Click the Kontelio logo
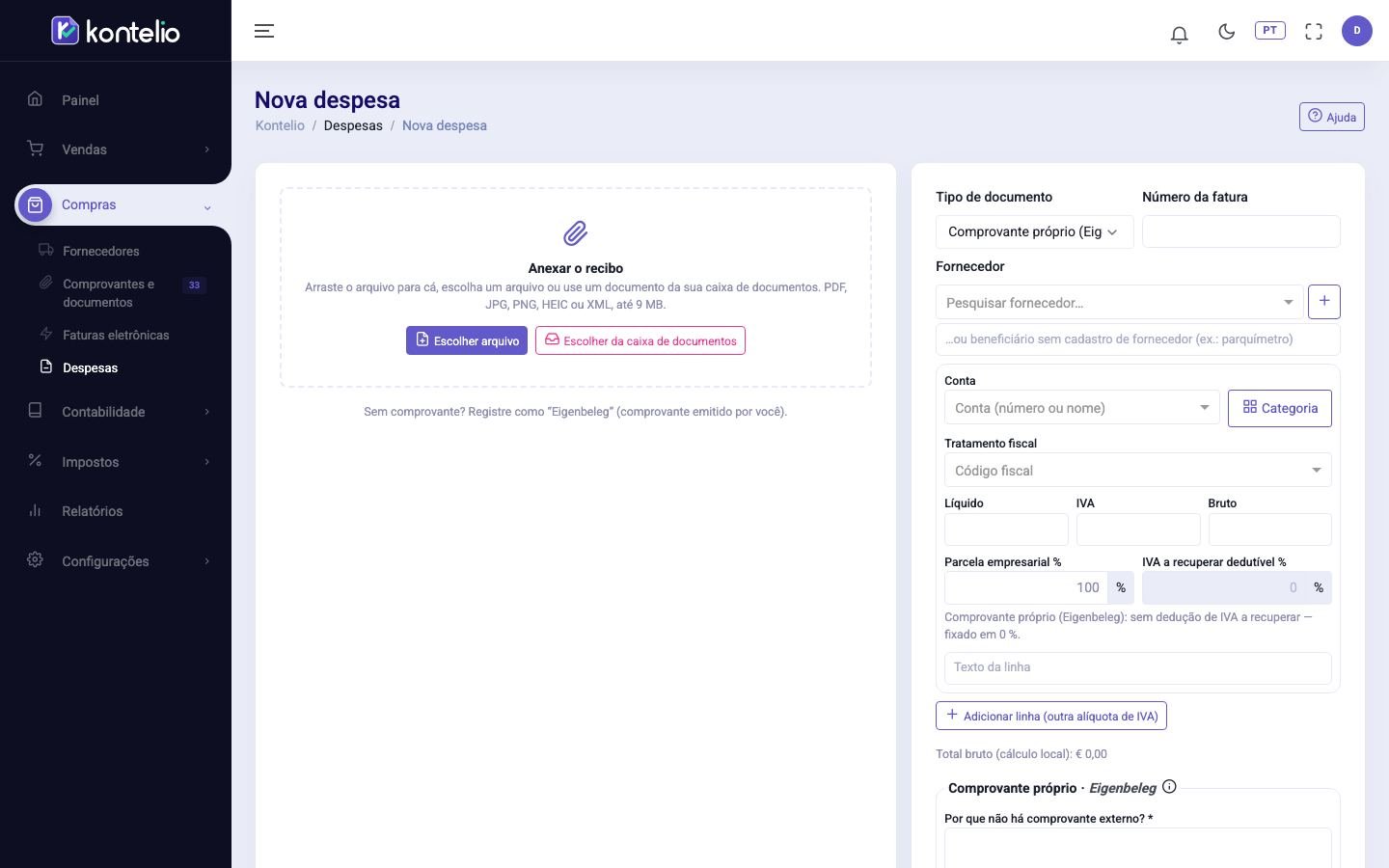1389x868 pixels. [x=116, y=31]
